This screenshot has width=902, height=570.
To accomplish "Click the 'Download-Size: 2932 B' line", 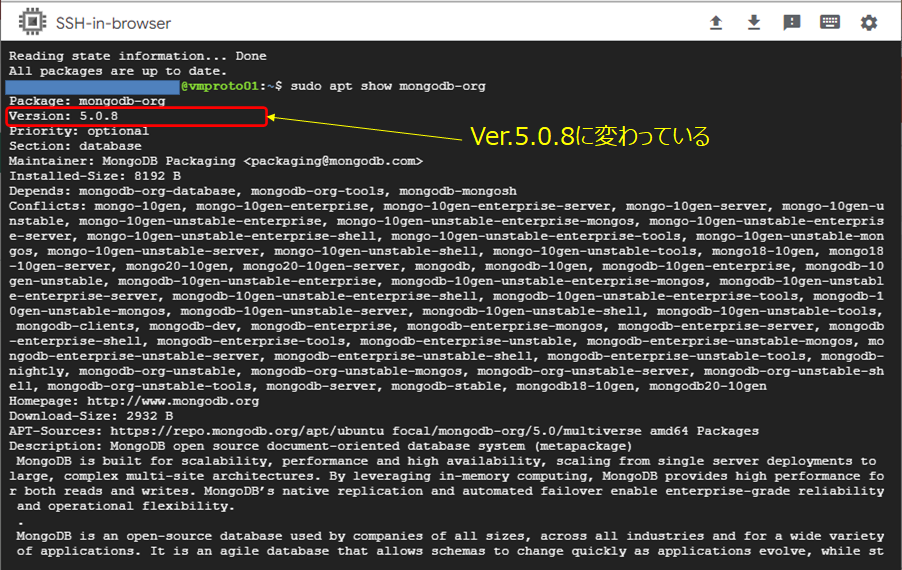I will coord(91,416).
